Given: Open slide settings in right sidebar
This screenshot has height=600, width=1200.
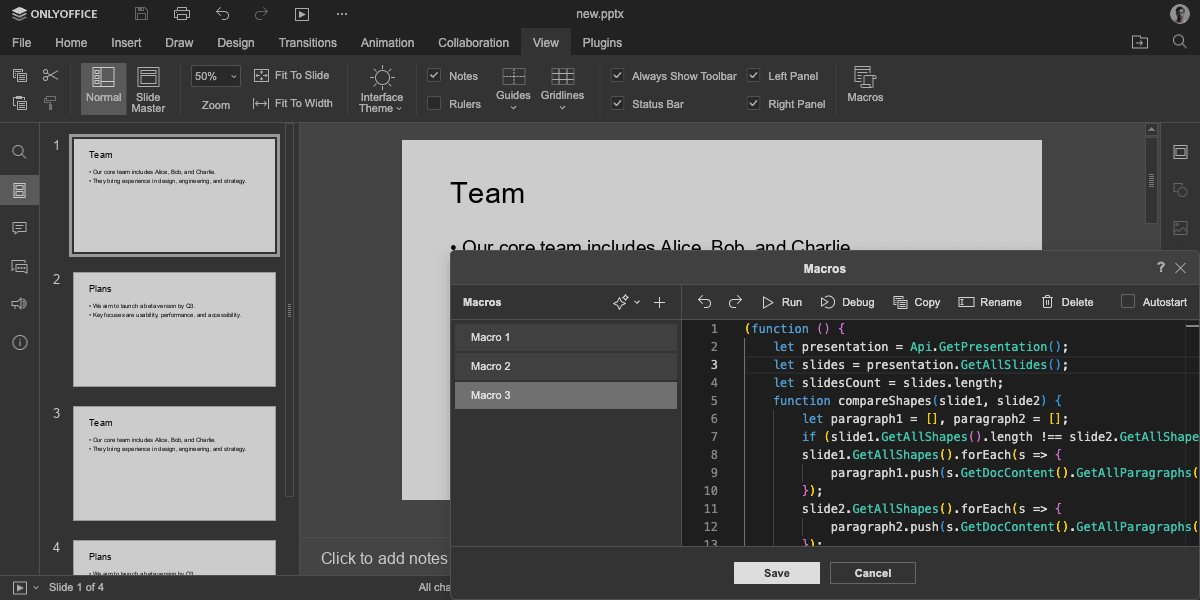Looking at the screenshot, I should tap(1180, 152).
